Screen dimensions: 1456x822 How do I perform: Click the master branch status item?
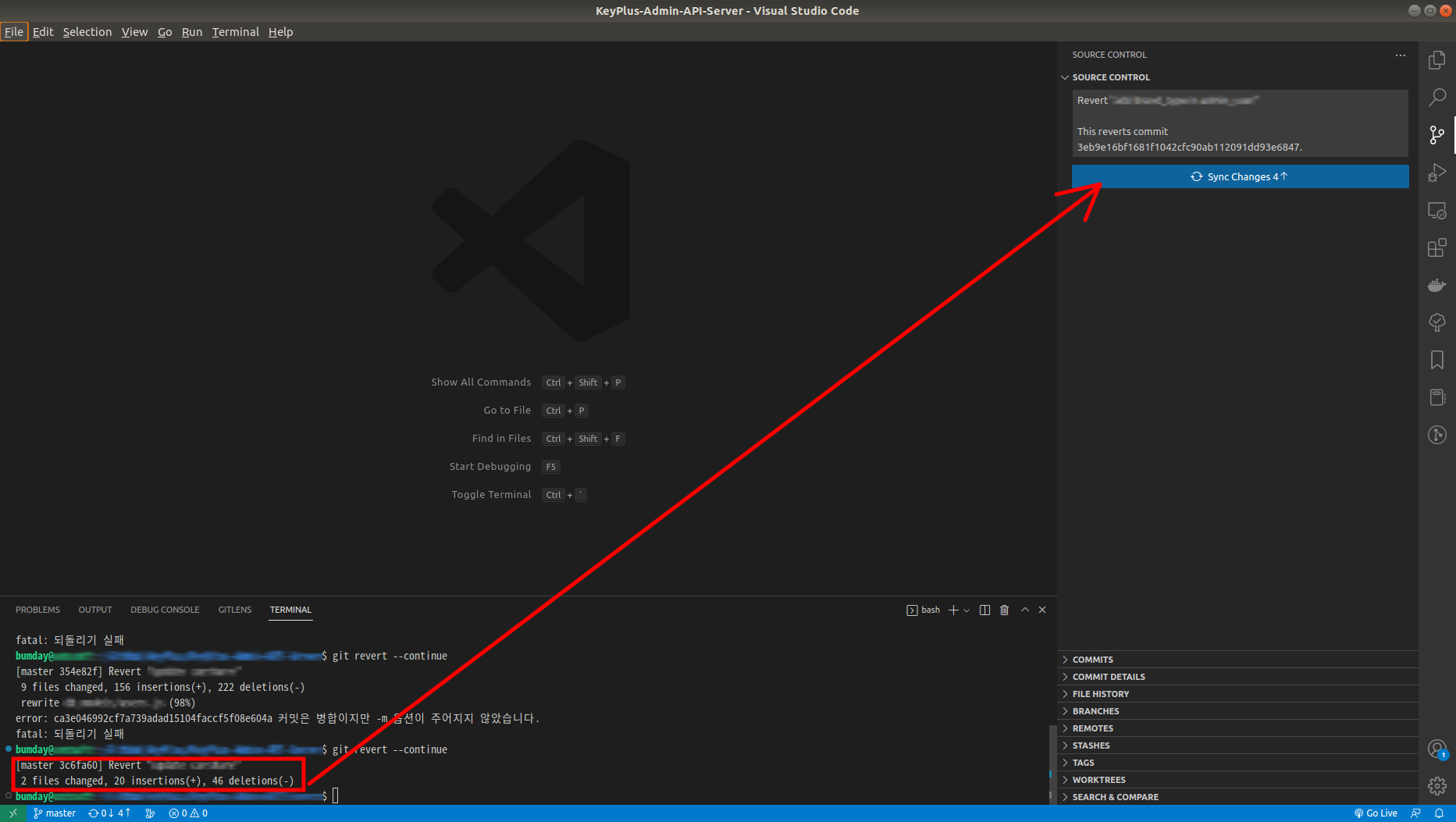[x=55, y=813]
